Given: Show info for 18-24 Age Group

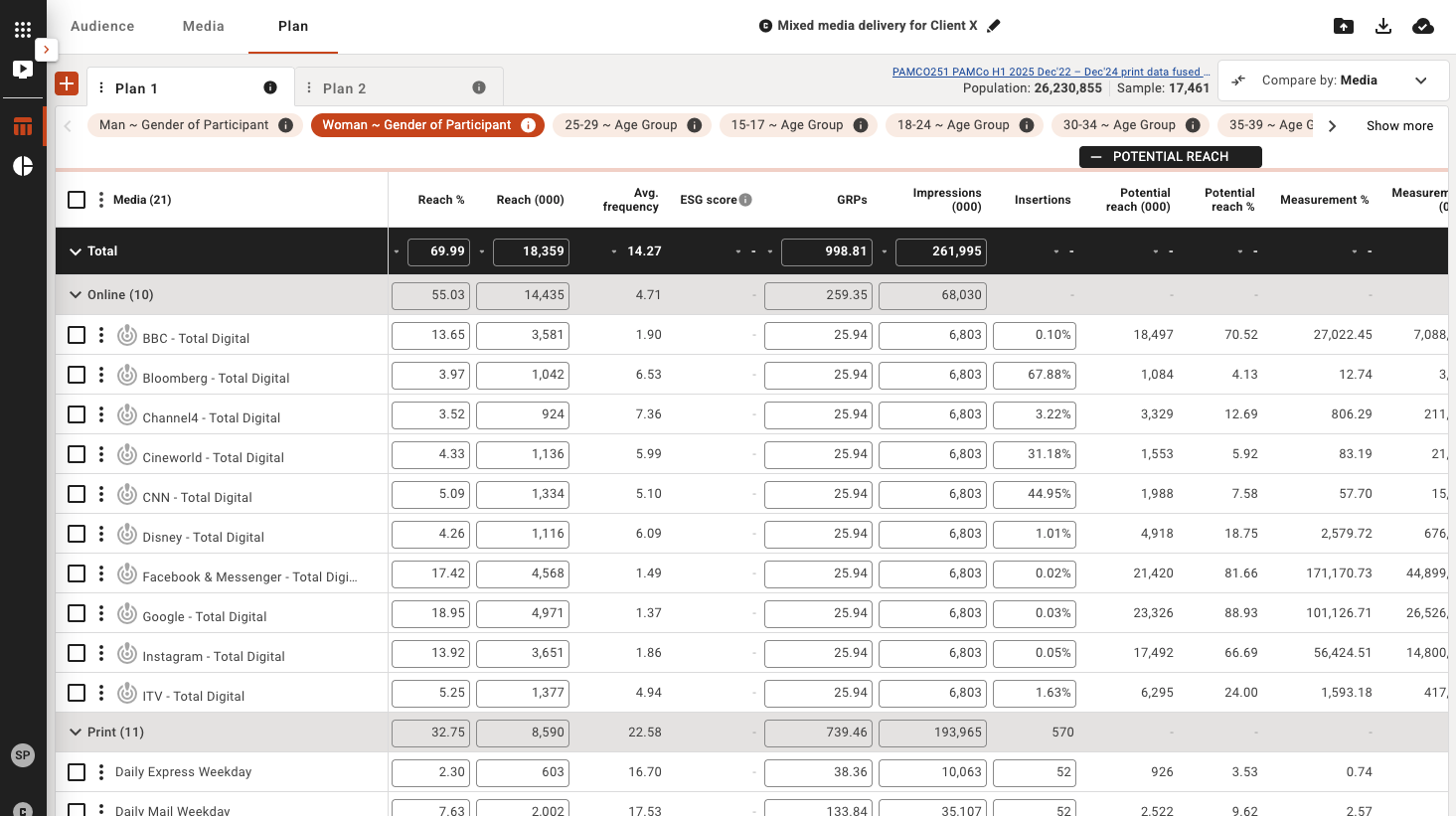Looking at the screenshot, I should coord(1027,125).
